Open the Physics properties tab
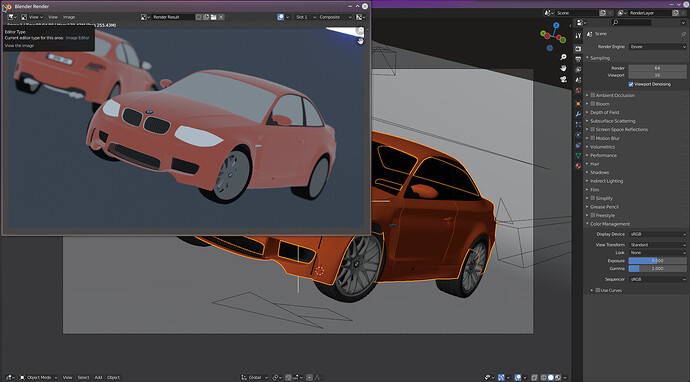The width and height of the screenshot is (690, 382). pyautogui.click(x=578, y=135)
